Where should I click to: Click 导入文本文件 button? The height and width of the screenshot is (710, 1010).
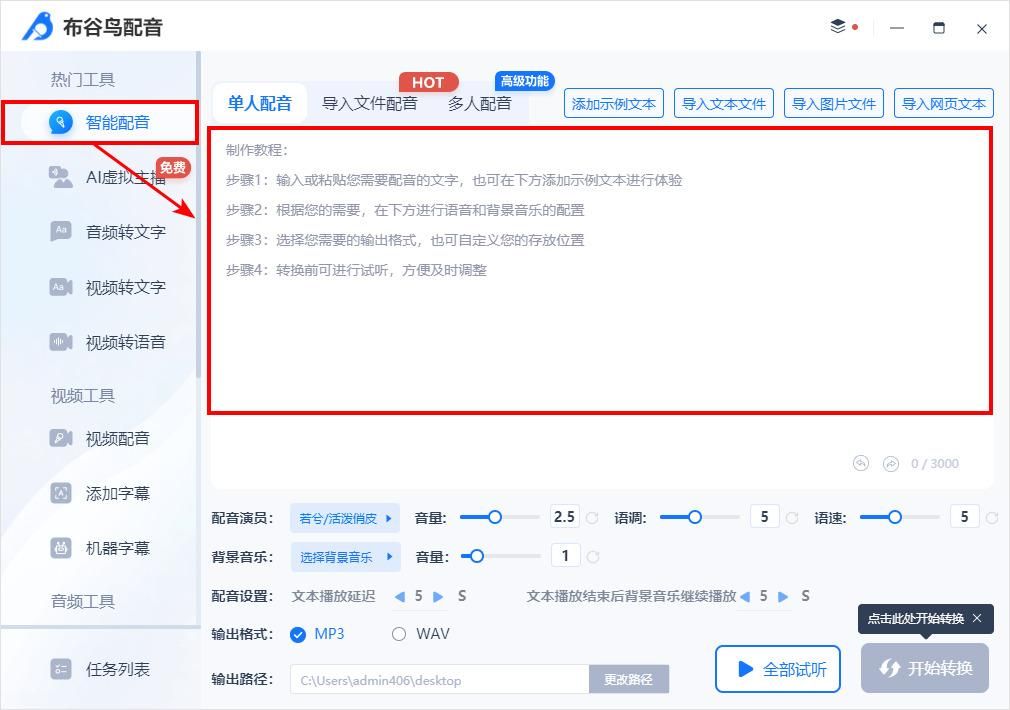coord(724,104)
